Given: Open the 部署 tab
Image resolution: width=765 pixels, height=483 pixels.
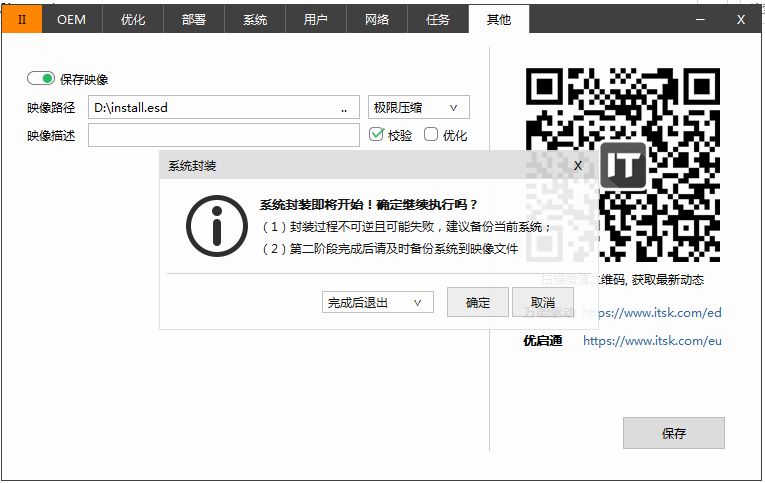Looking at the screenshot, I should tap(194, 20).
